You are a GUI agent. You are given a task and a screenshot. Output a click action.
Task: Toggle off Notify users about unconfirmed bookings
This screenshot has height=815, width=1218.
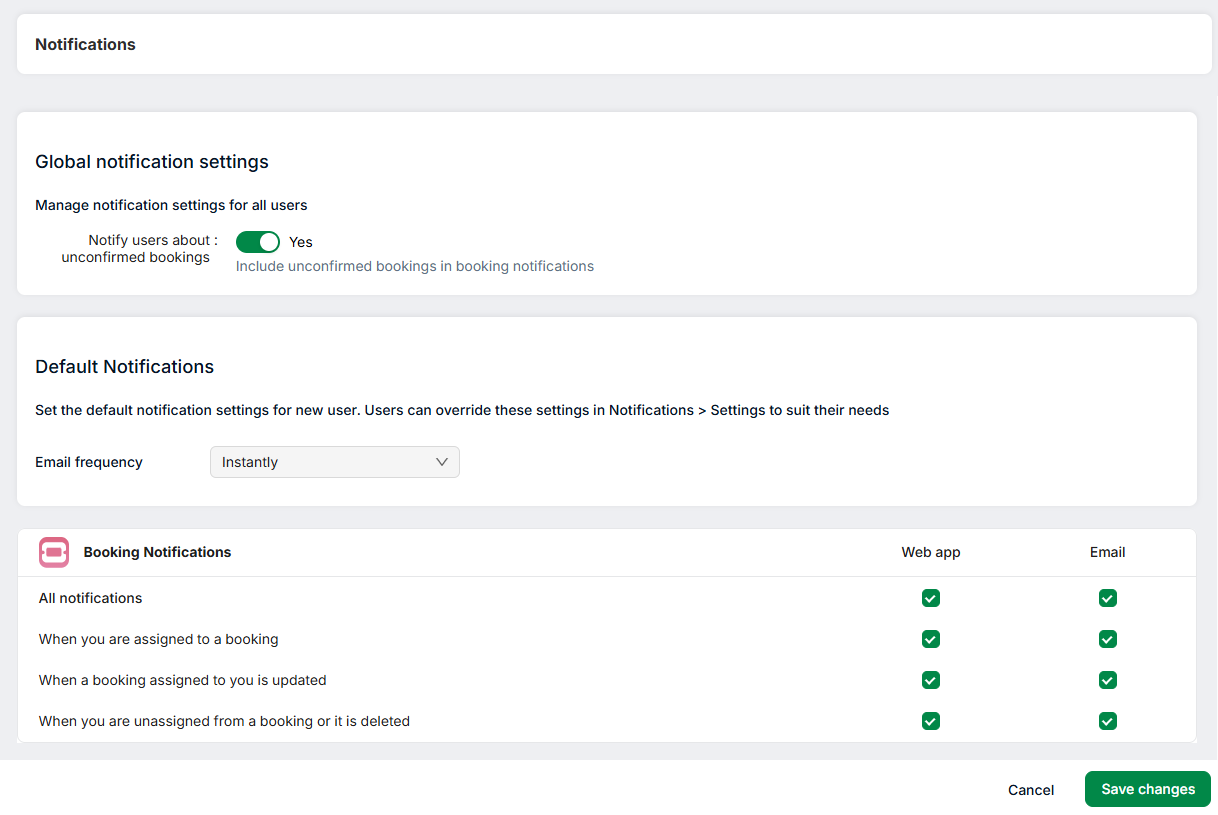coord(258,242)
